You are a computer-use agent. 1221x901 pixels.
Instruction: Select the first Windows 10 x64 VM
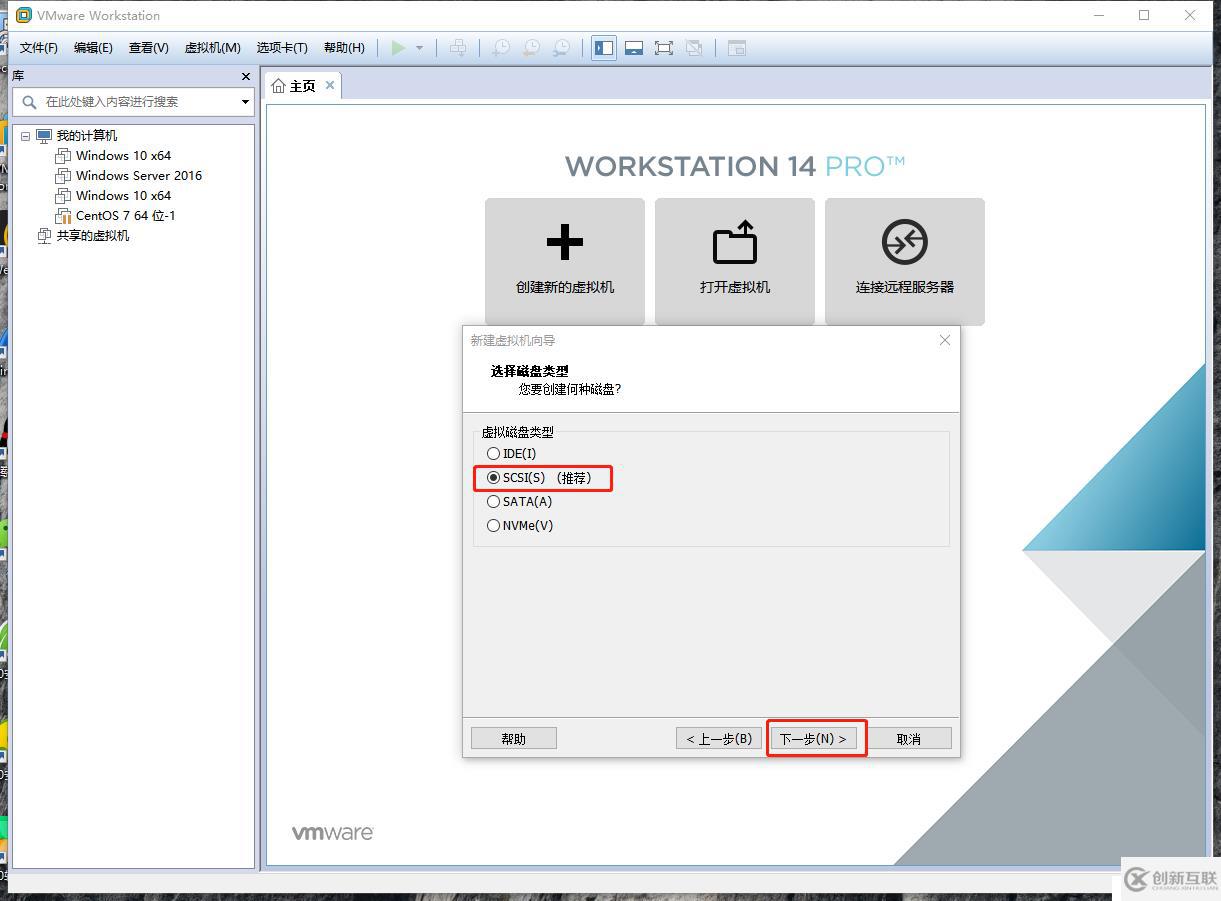(x=123, y=156)
